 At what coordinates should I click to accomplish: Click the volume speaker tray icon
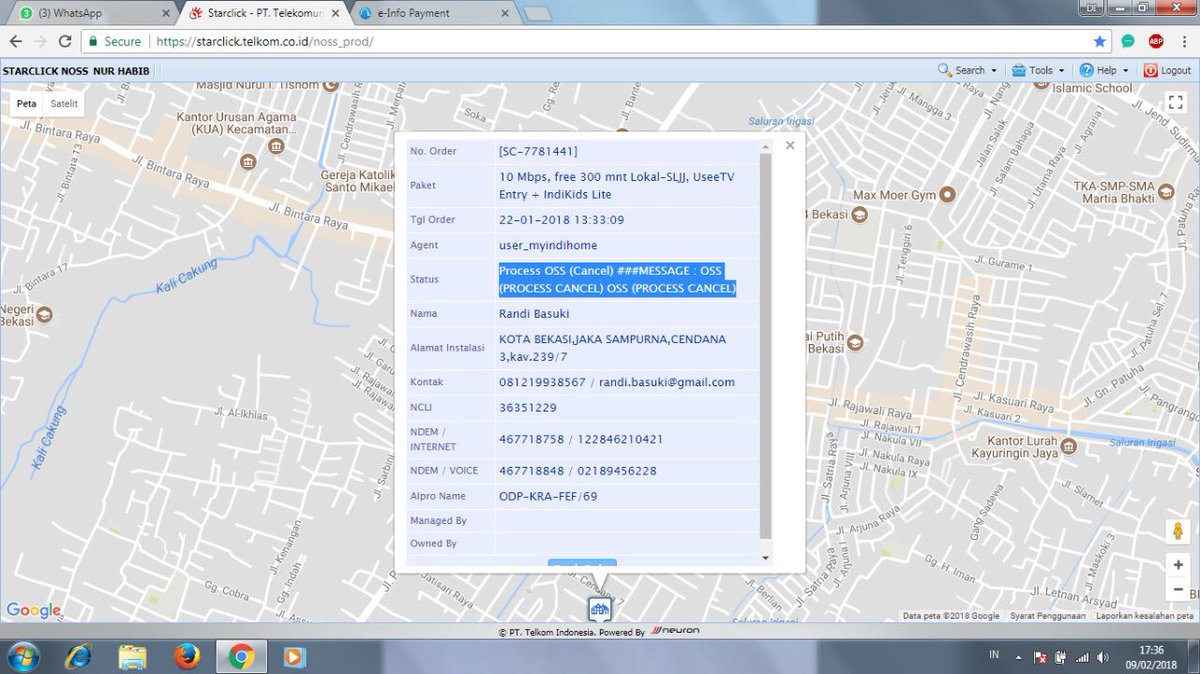(1103, 657)
